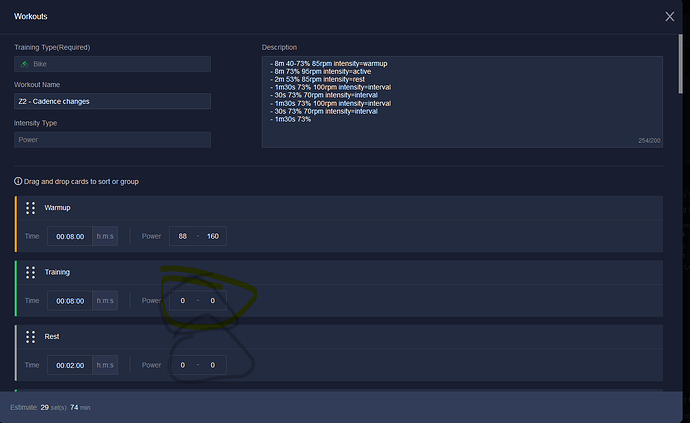Edit Warmup low power value 88

click(x=183, y=236)
